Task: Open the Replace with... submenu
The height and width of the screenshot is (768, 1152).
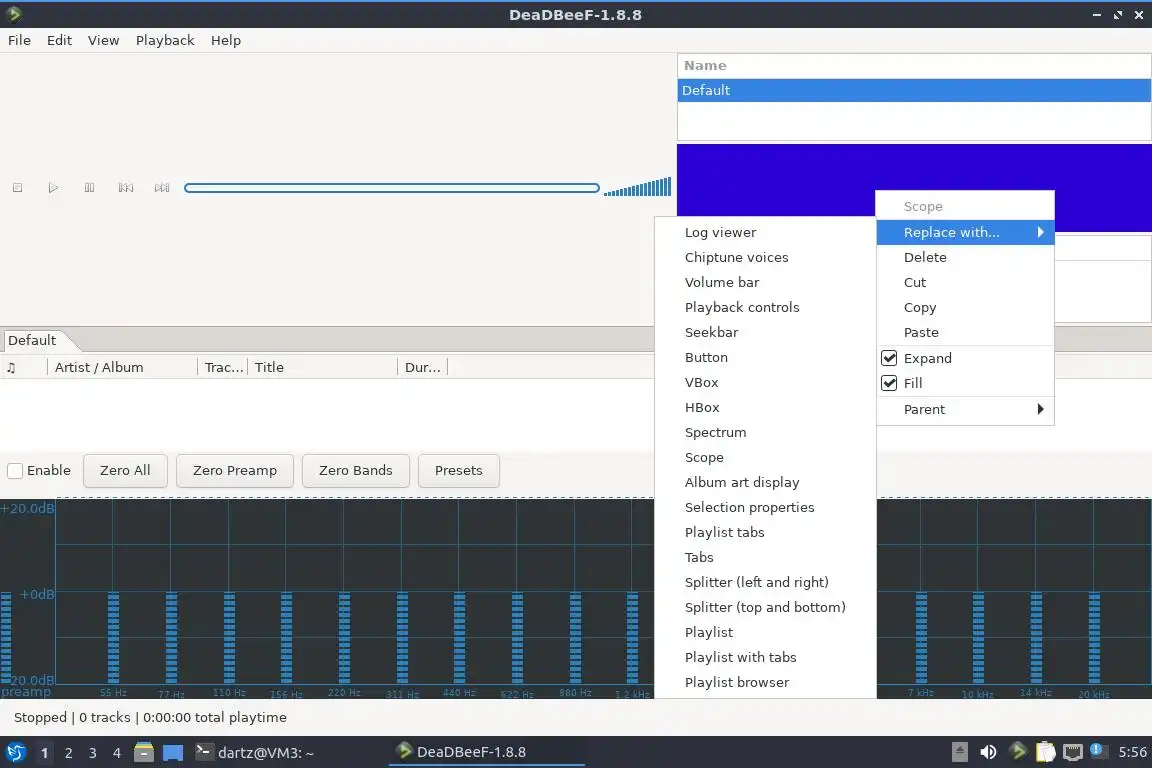Action: pos(965,232)
